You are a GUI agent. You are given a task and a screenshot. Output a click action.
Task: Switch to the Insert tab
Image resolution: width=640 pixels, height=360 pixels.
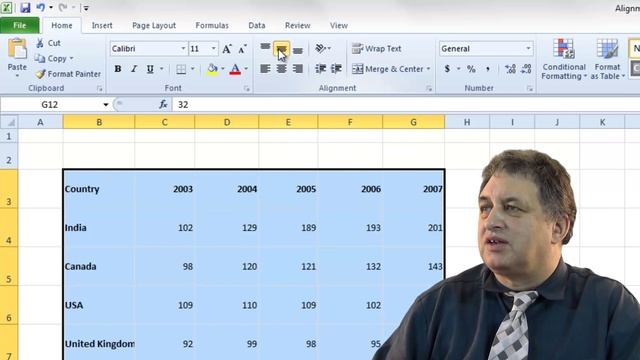102,25
